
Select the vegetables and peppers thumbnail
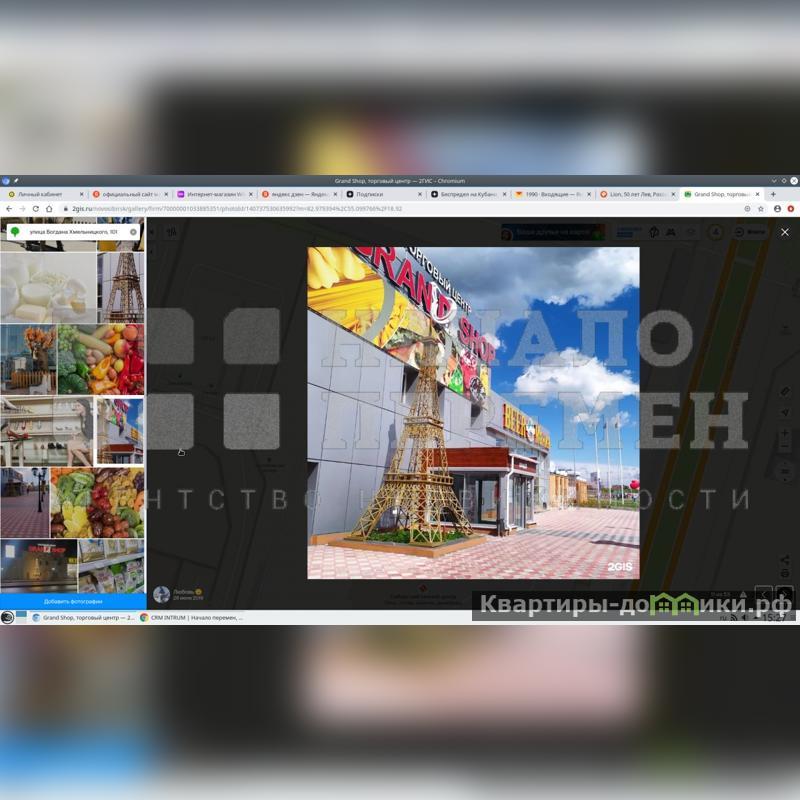[101, 359]
